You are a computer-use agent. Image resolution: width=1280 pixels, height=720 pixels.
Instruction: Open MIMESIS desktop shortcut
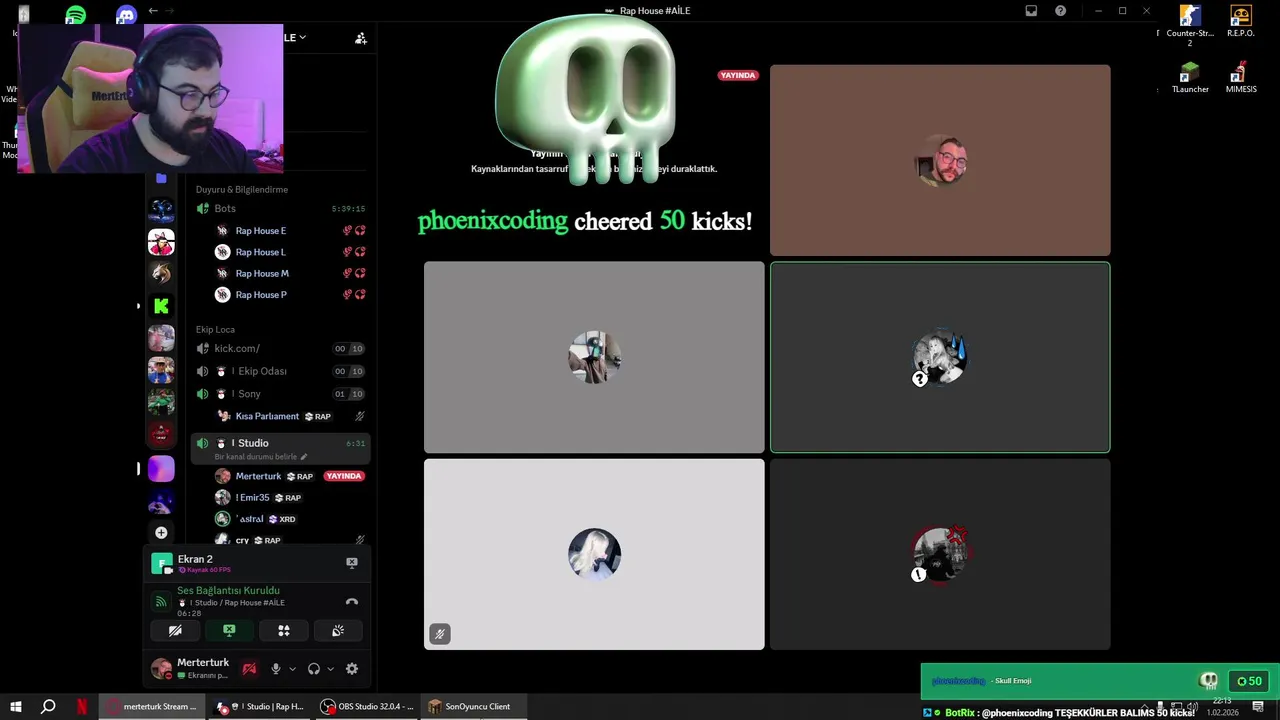click(1241, 78)
